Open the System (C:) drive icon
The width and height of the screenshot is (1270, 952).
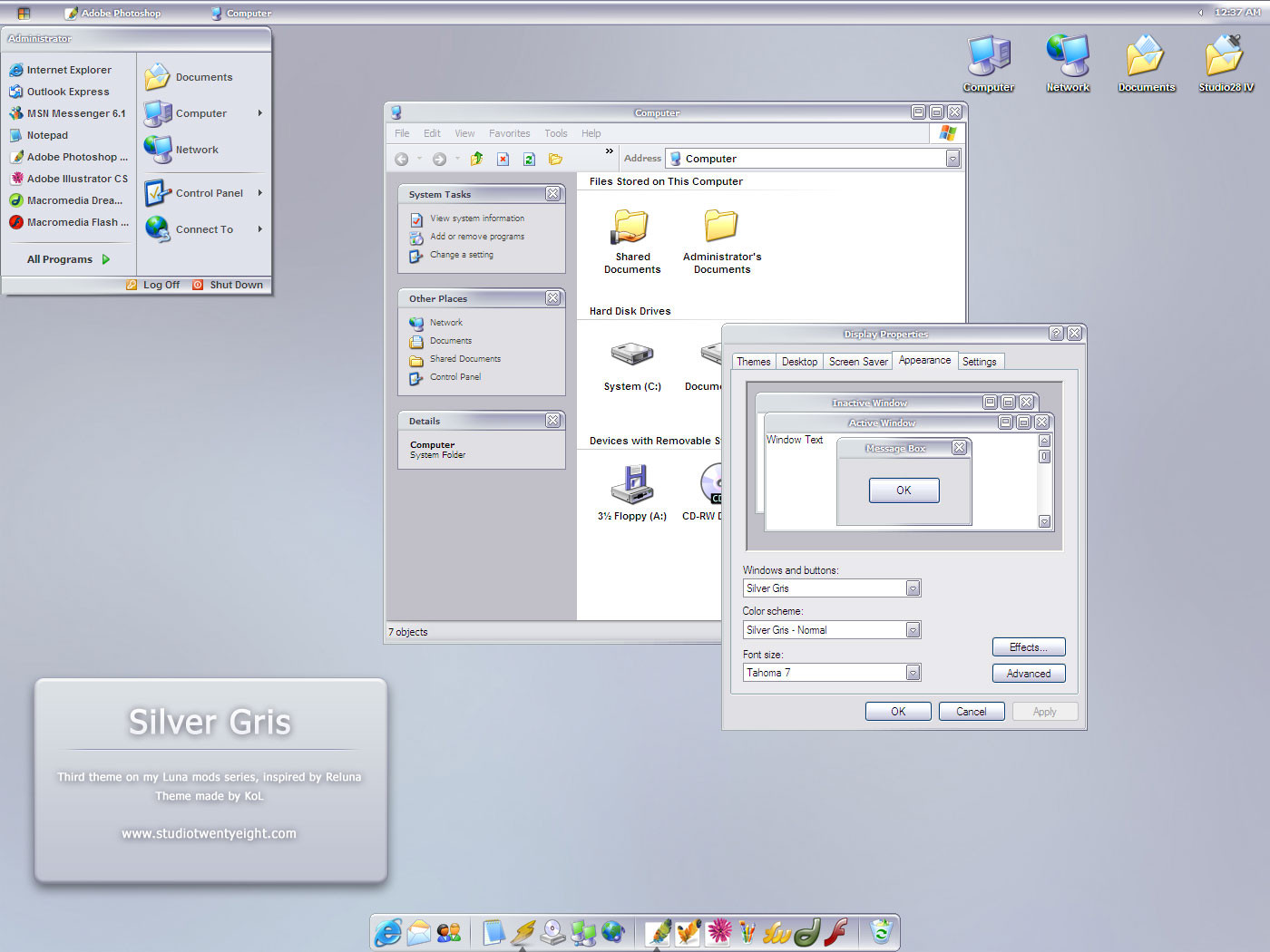point(632,355)
